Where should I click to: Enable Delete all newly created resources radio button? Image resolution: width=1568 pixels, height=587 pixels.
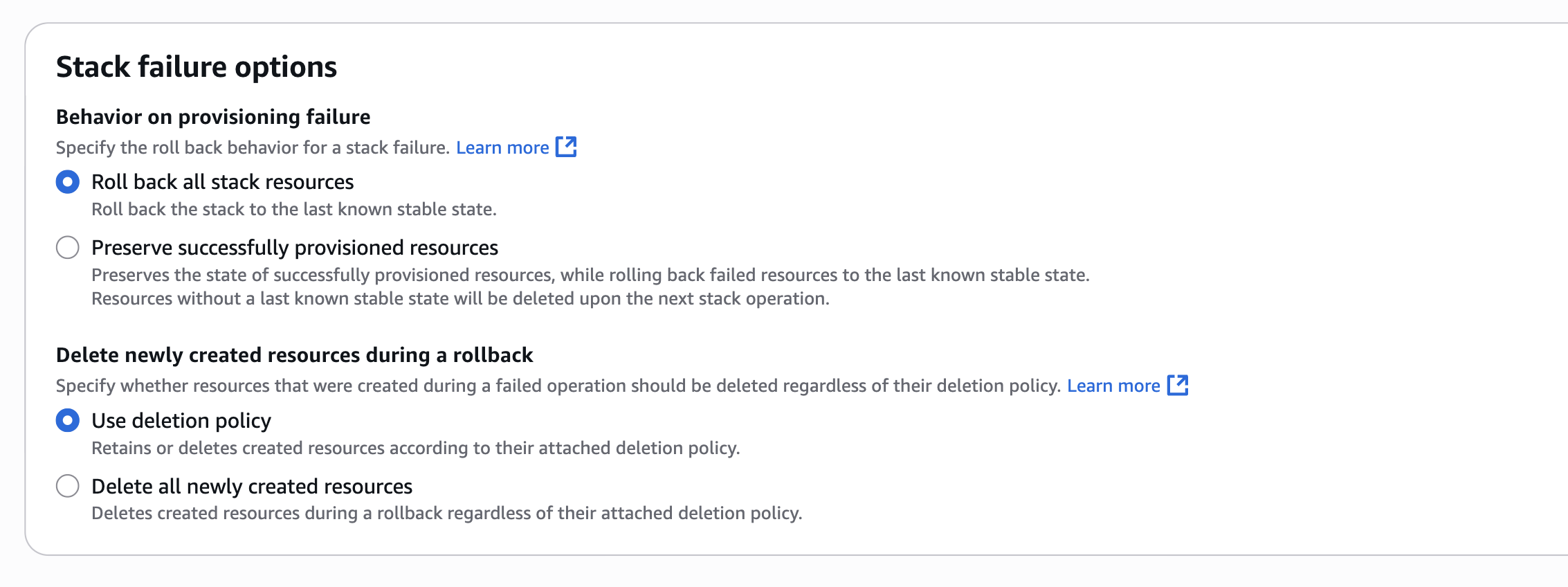coord(68,486)
